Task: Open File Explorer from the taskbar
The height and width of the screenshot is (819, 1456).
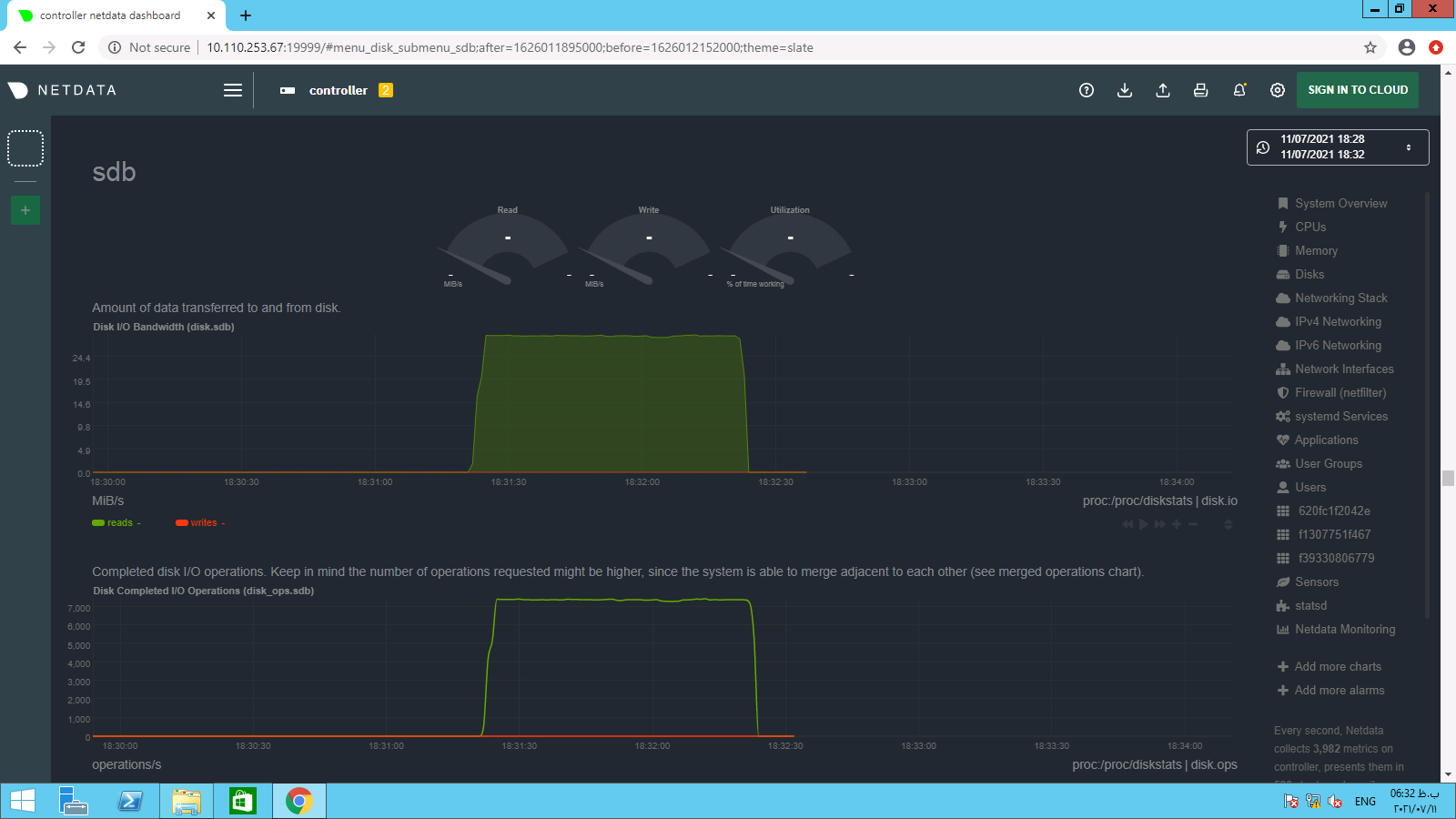Action: 187,801
